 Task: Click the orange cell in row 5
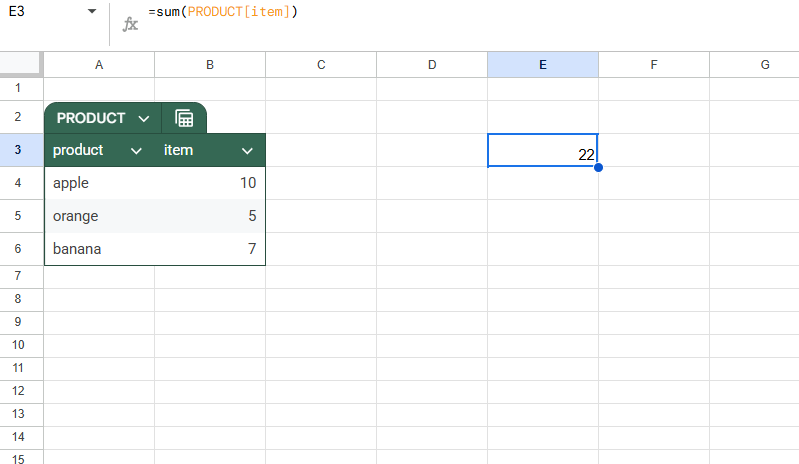click(99, 216)
